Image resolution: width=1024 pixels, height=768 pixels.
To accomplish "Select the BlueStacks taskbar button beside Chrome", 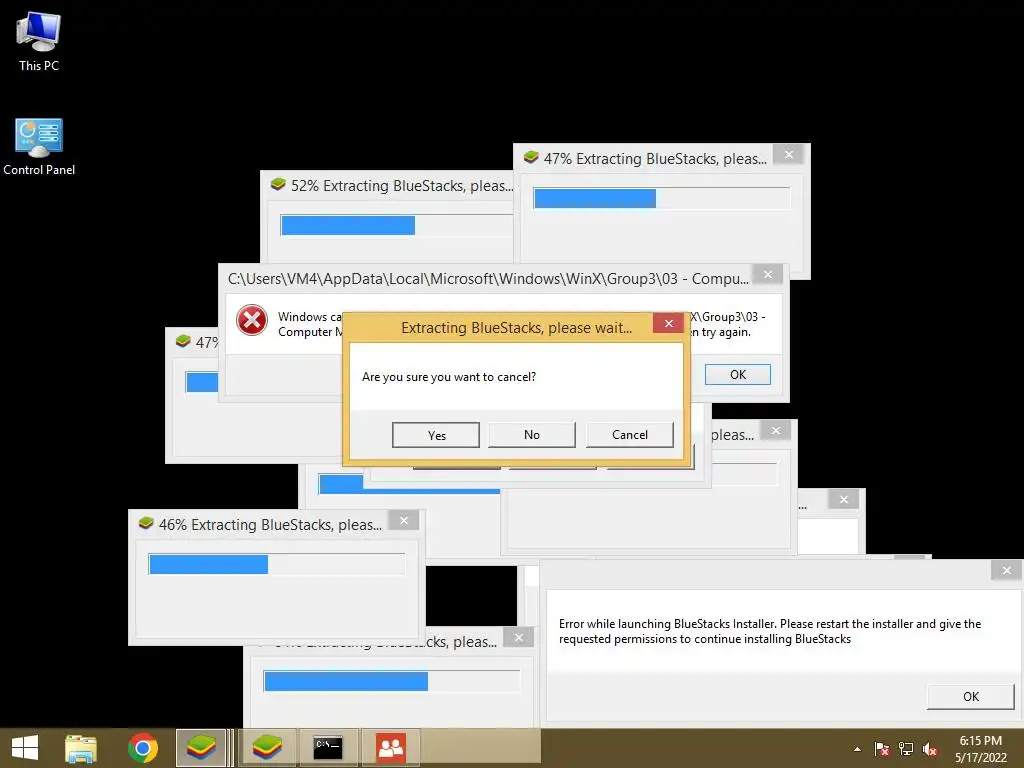I will click(201, 748).
